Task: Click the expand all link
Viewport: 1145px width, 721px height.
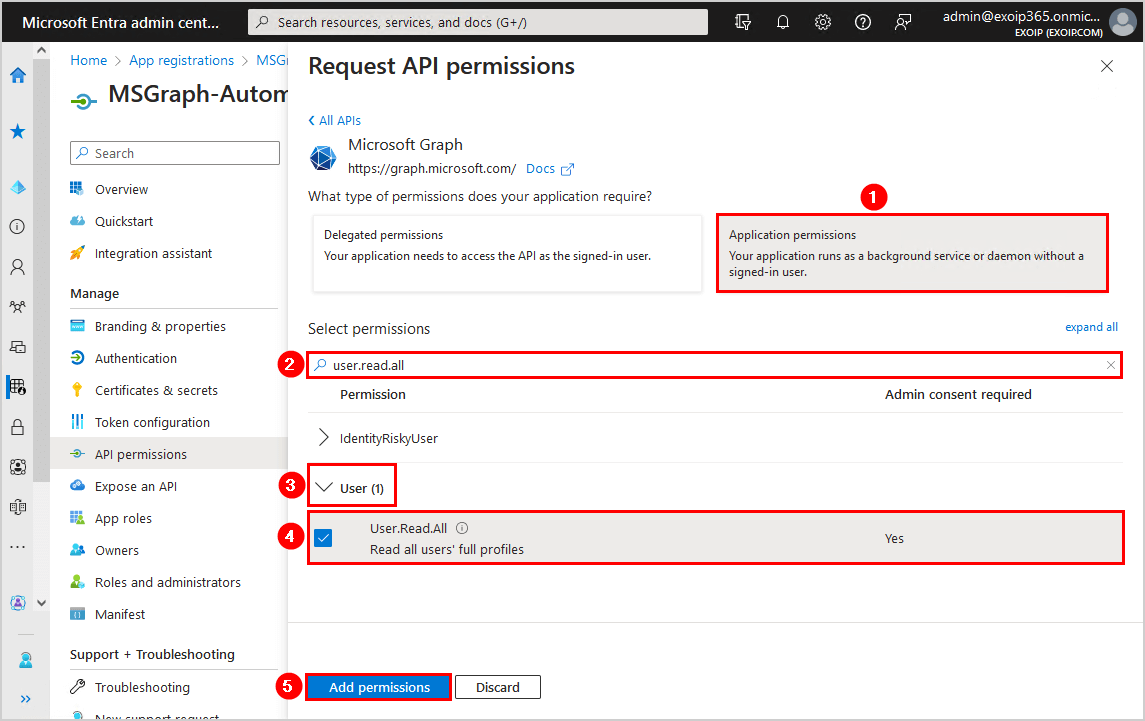Action: tap(1091, 327)
